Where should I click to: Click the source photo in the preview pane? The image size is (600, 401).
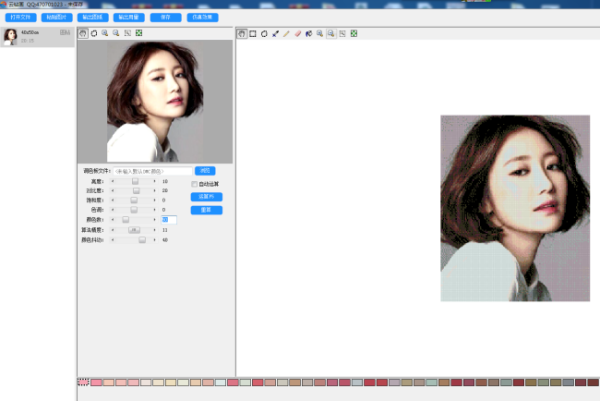155,102
